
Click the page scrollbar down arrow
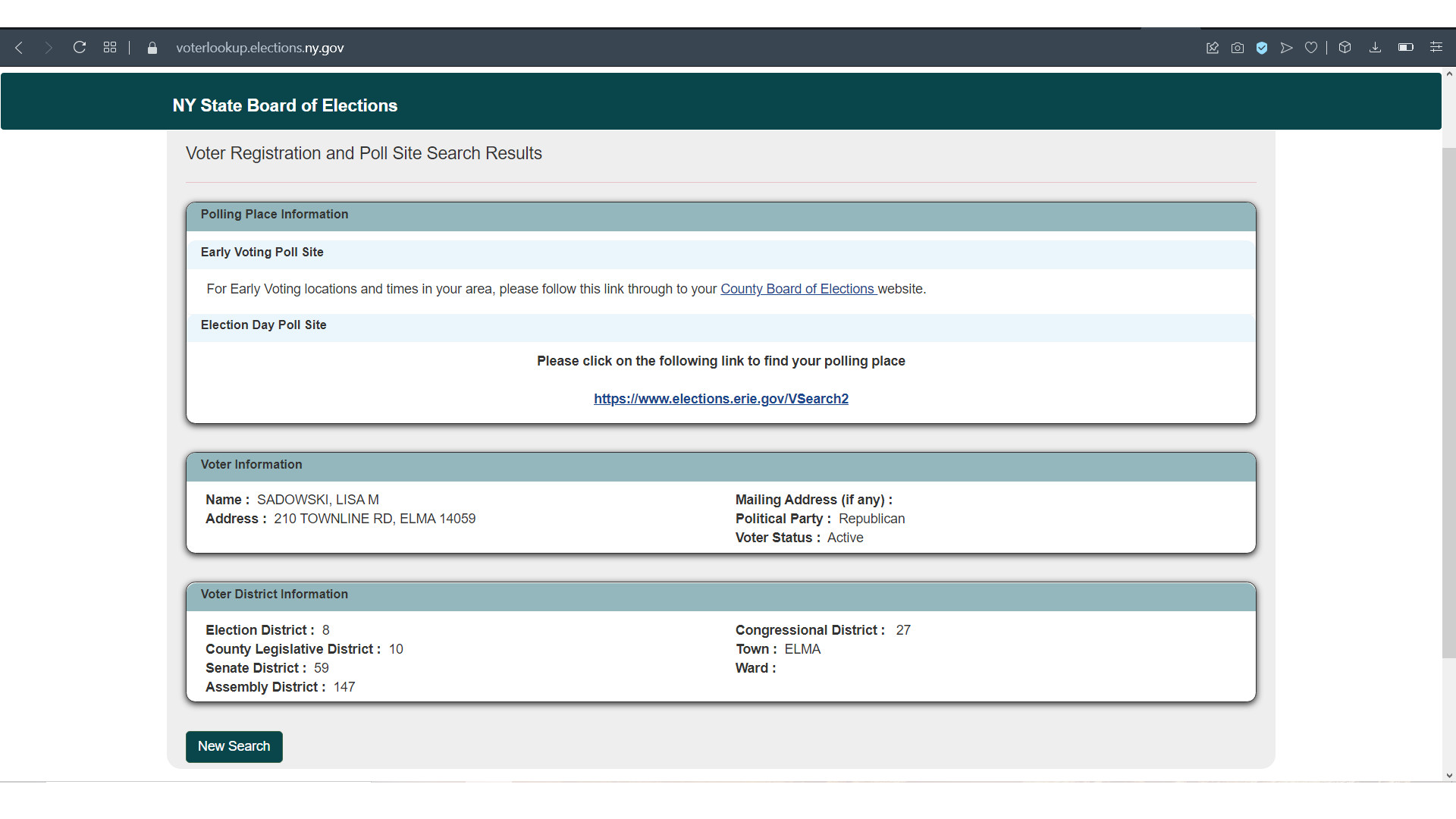click(x=1449, y=776)
